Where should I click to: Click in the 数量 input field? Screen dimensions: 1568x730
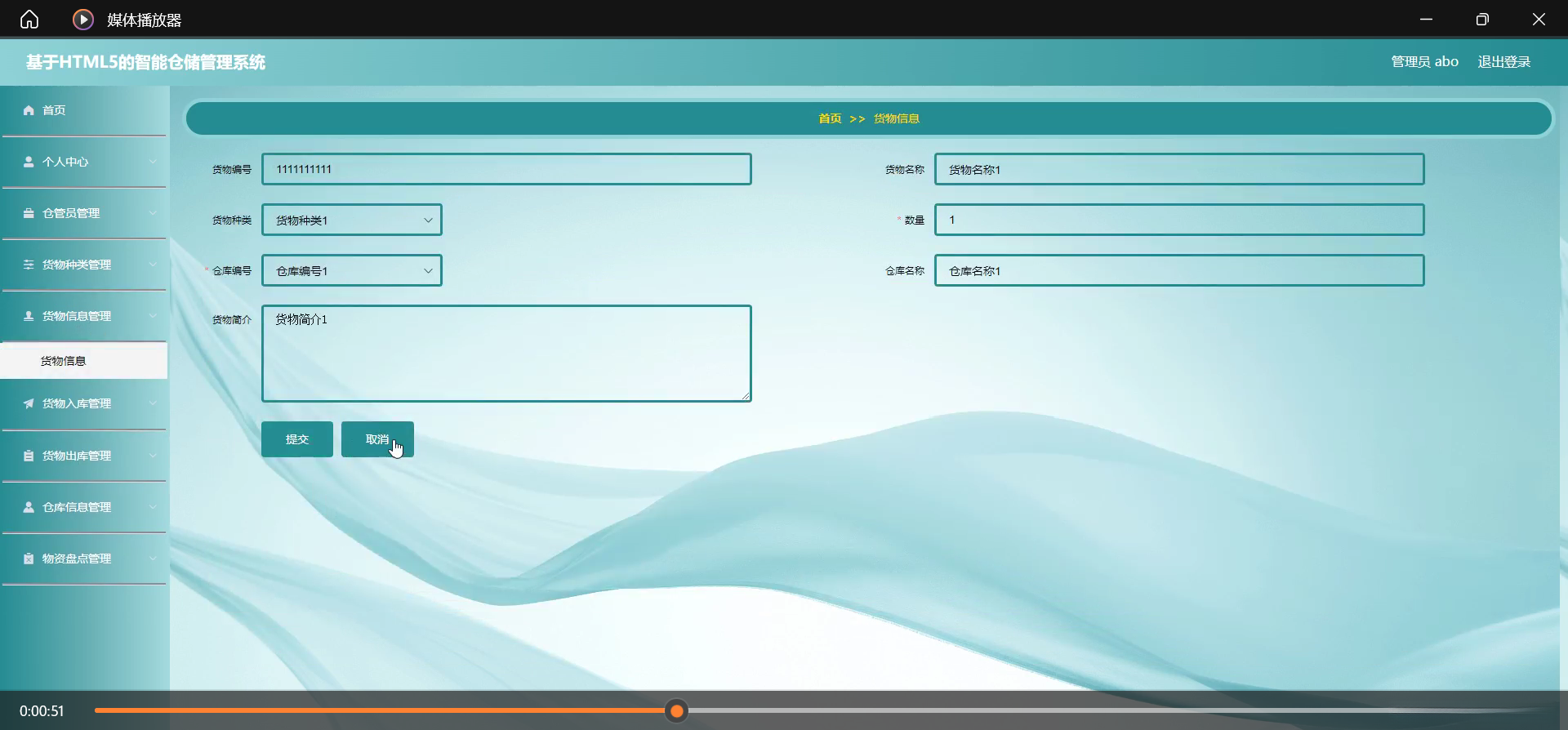click(1179, 220)
